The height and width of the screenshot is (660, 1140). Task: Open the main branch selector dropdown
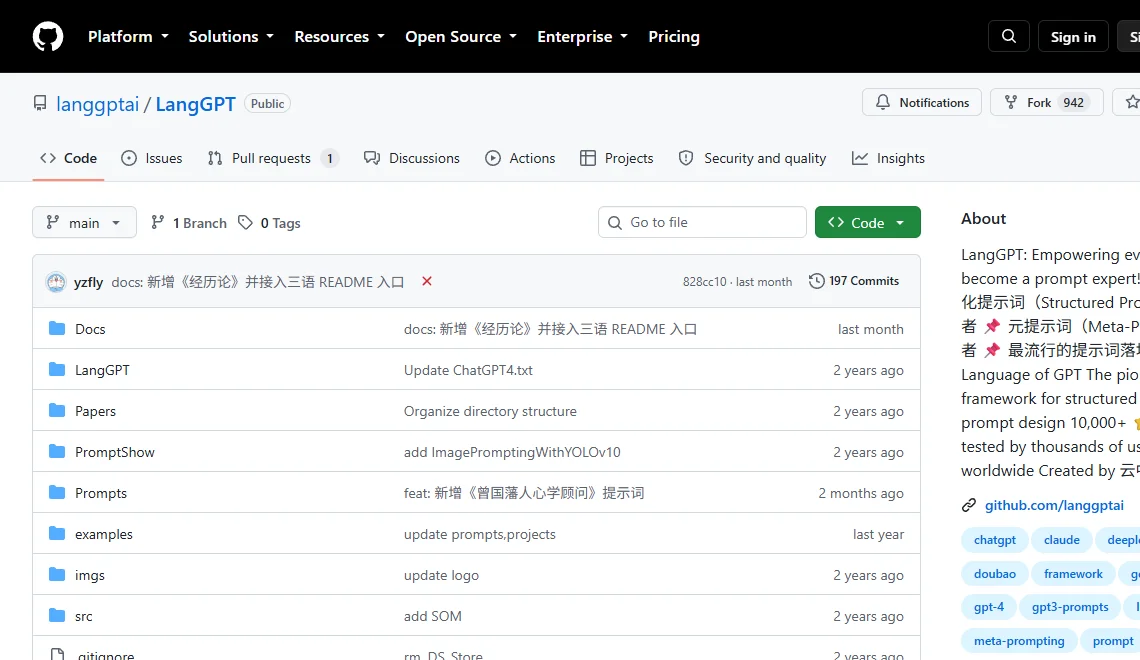click(x=84, y=222)
